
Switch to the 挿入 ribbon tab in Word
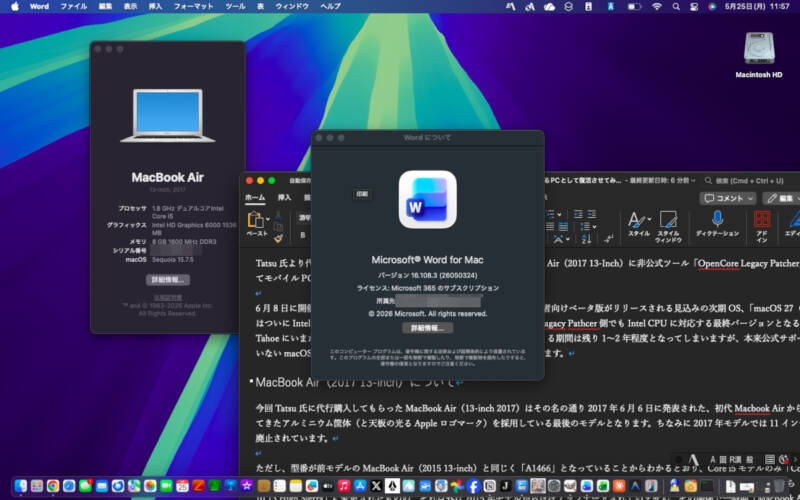pyautogui.click(x=284, y=197)
